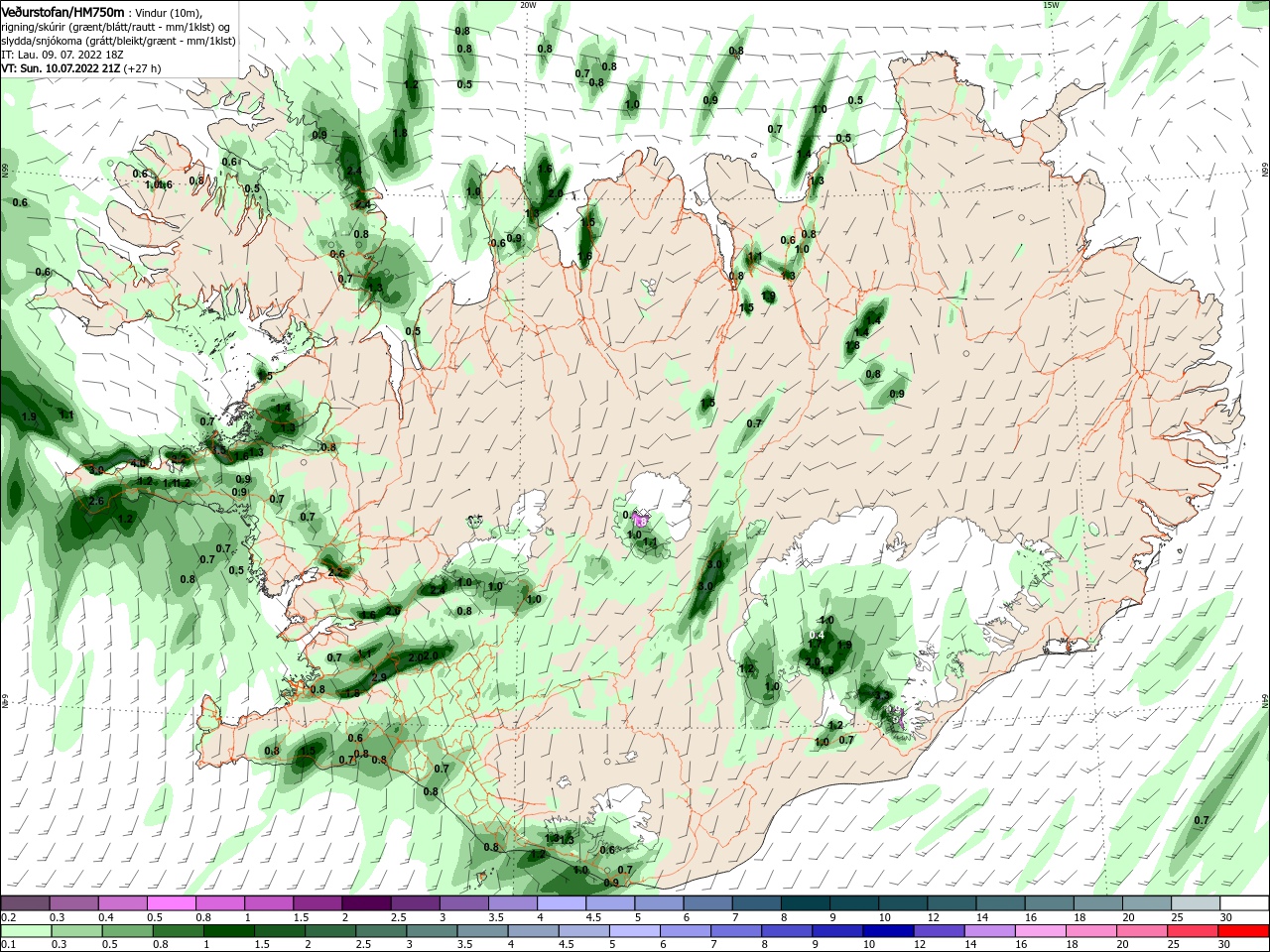Click the 'VT: Sun. 10.07.2022 21Z (+27 h)' line

coord(81,68)
